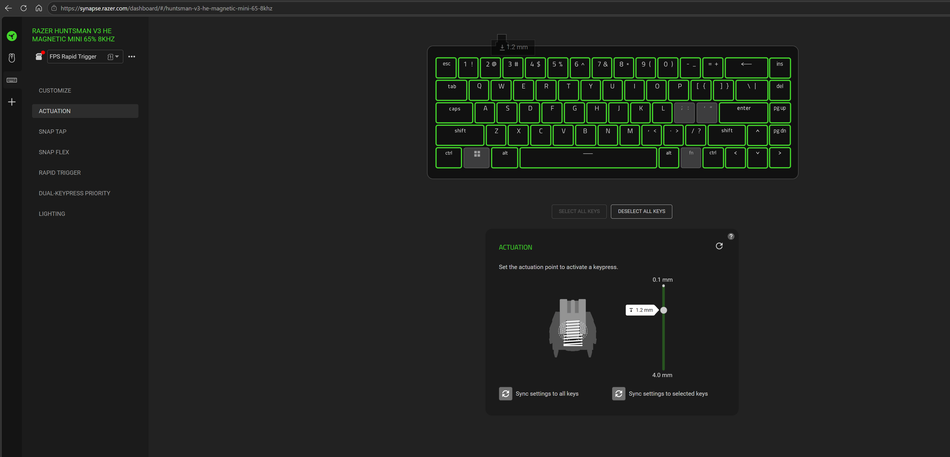Select the pg up key

point(780,113)
